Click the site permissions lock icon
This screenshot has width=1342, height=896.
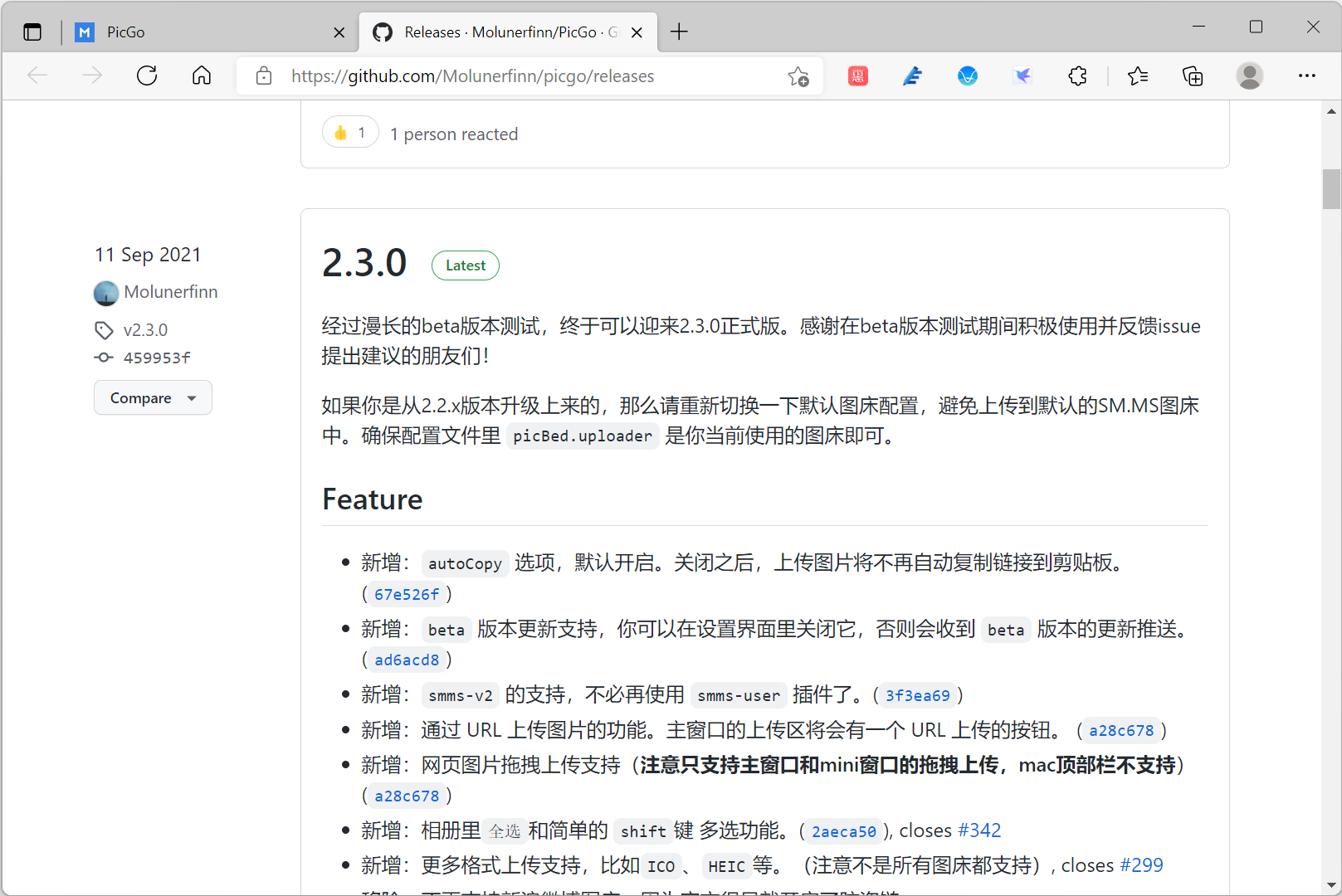263,75
